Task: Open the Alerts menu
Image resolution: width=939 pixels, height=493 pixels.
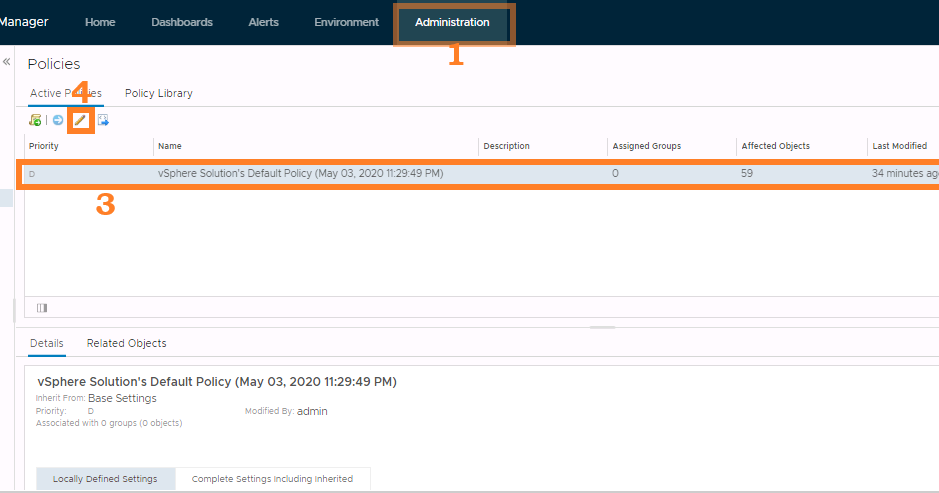Action: (x=263, y=22)
